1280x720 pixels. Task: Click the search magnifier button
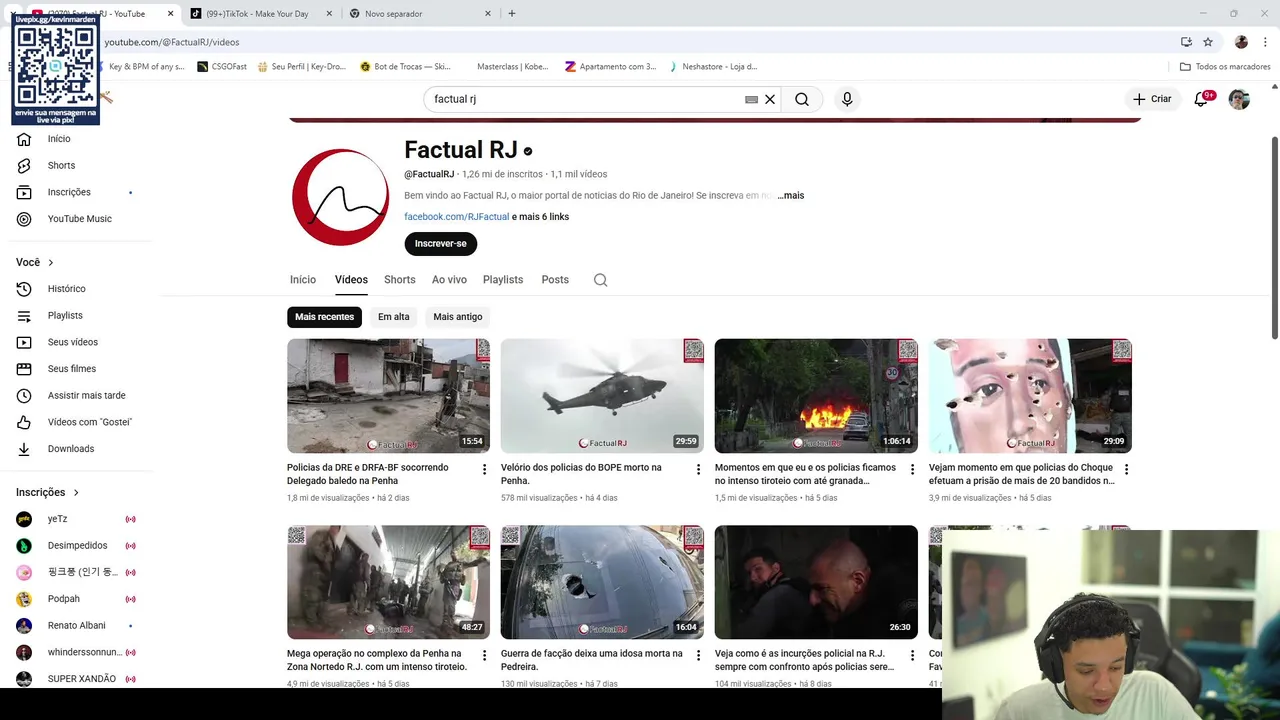802,99
